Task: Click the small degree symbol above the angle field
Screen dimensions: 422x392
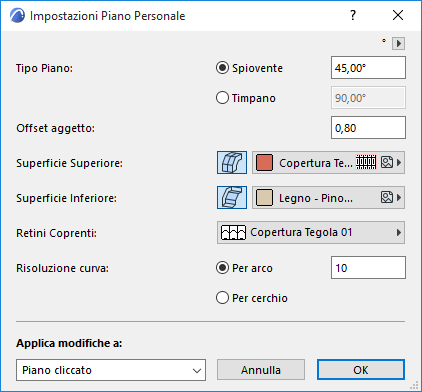Action: [x=384, y=41]
